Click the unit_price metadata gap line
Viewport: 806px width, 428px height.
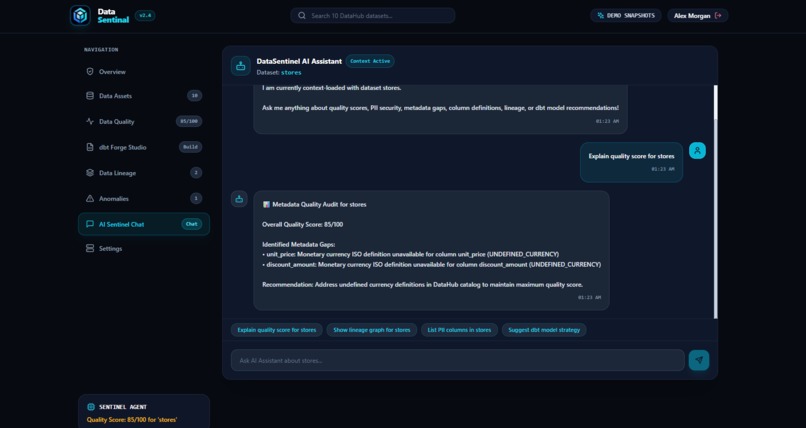pyautogui.click(x=410, y=254)
